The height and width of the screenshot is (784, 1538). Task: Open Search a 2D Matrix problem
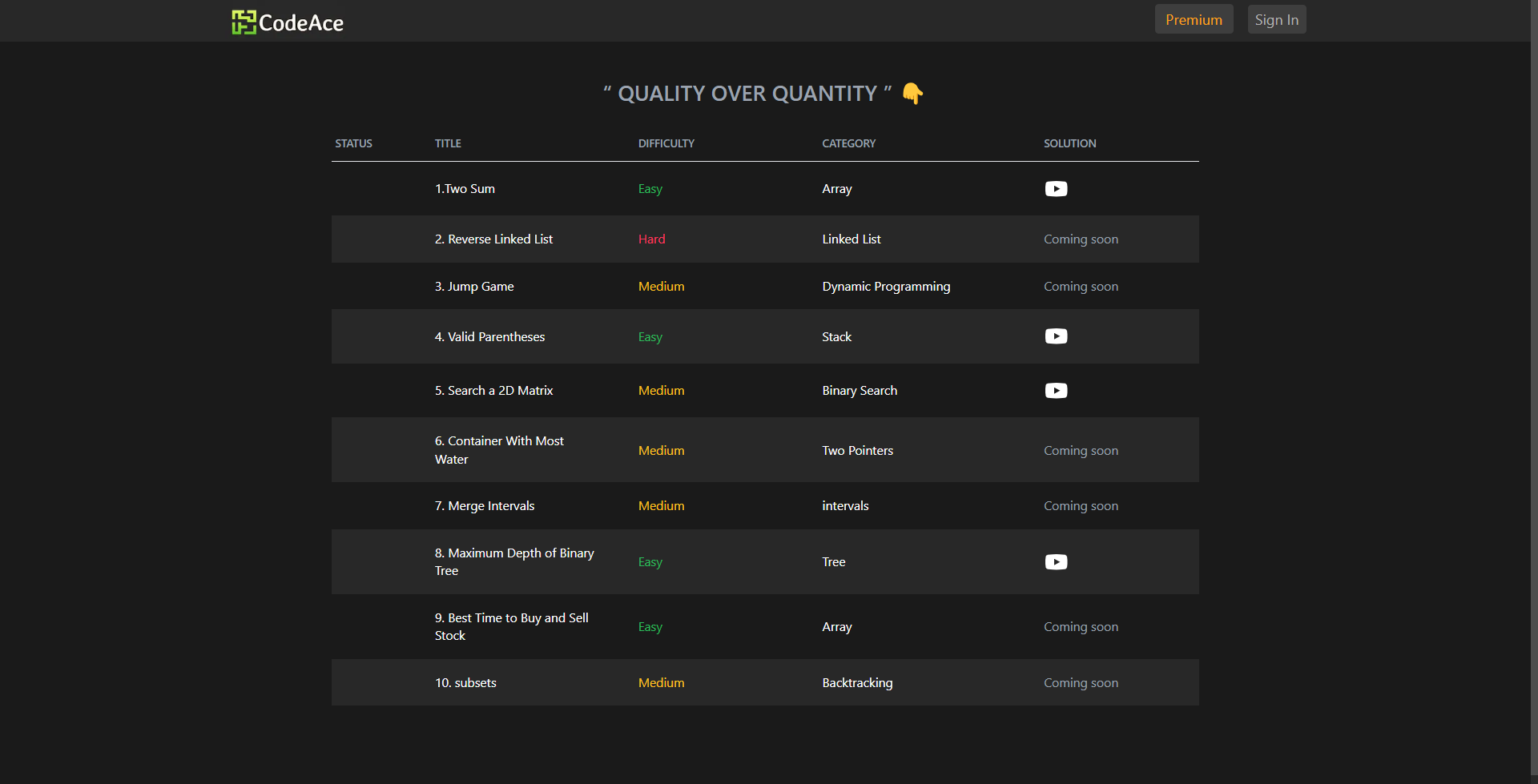click(493, 391)
